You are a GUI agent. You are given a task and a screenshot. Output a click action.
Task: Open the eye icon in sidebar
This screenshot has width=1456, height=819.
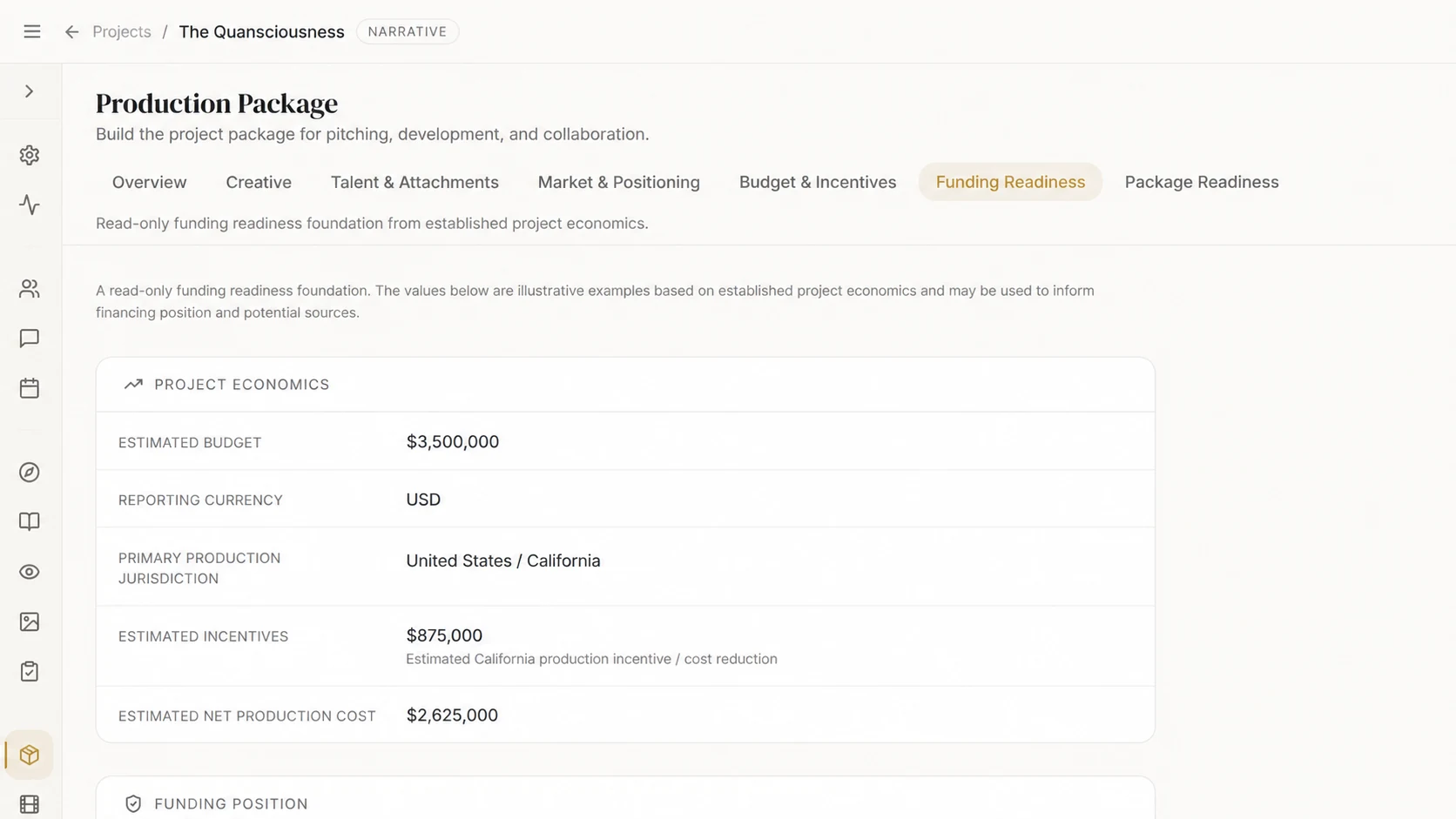30,572
